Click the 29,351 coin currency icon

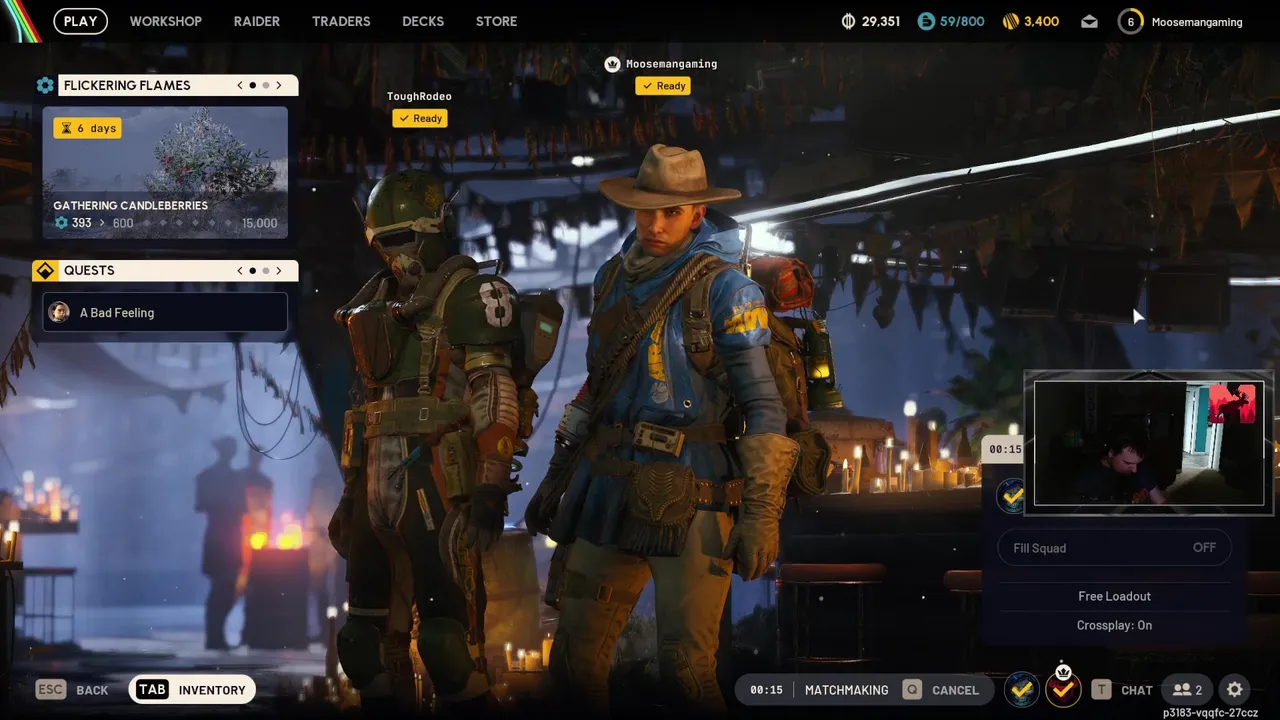(x=849, y=21)
